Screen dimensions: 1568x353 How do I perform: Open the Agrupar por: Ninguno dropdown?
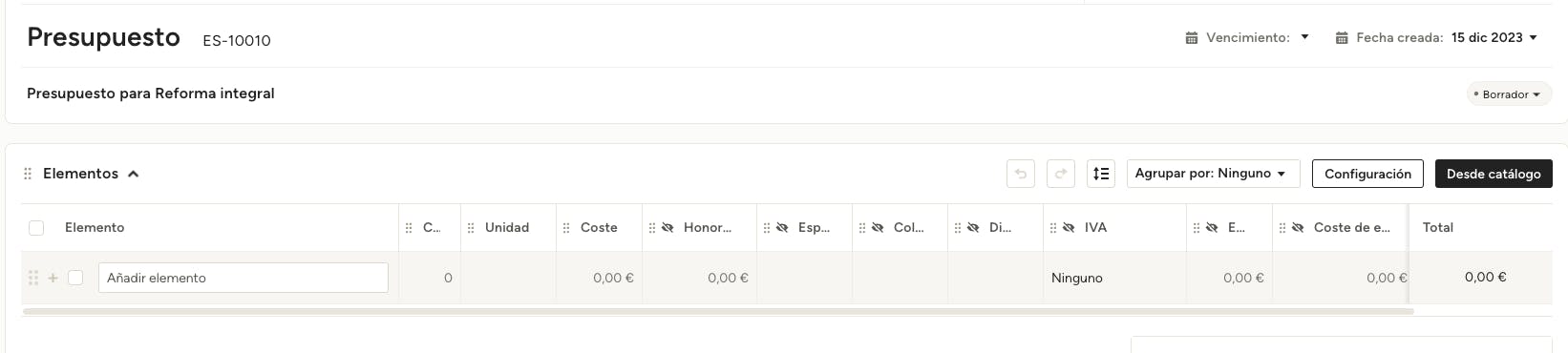click(1213, 174)
